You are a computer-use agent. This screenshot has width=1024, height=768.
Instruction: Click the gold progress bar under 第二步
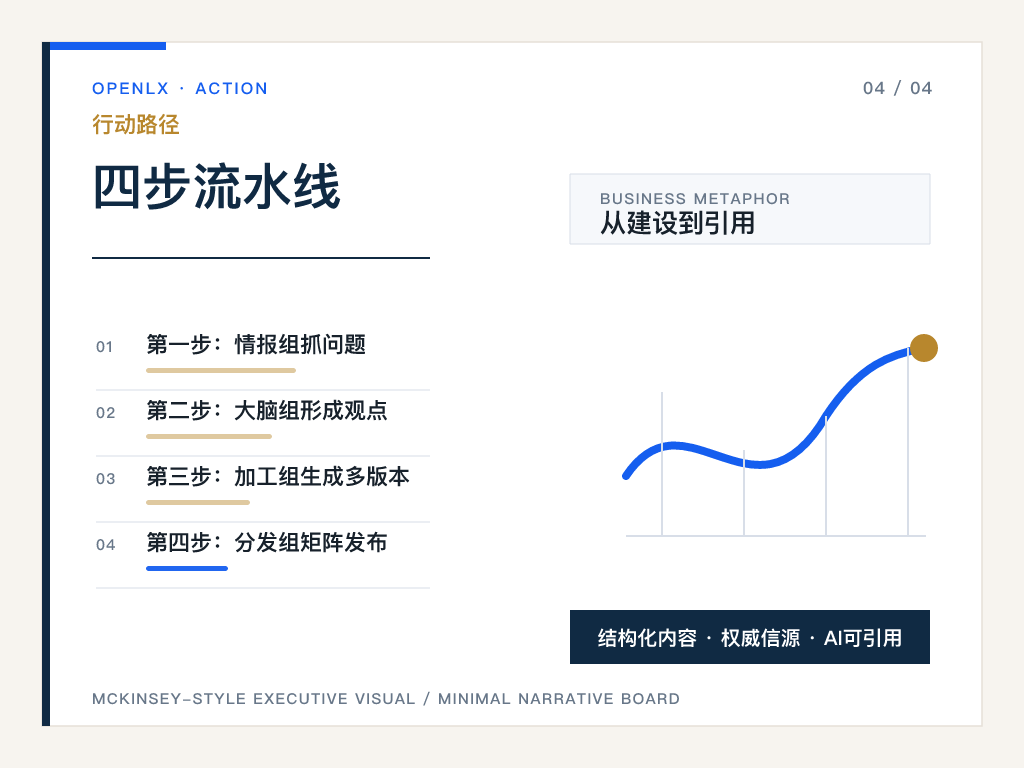pos(209,436)
